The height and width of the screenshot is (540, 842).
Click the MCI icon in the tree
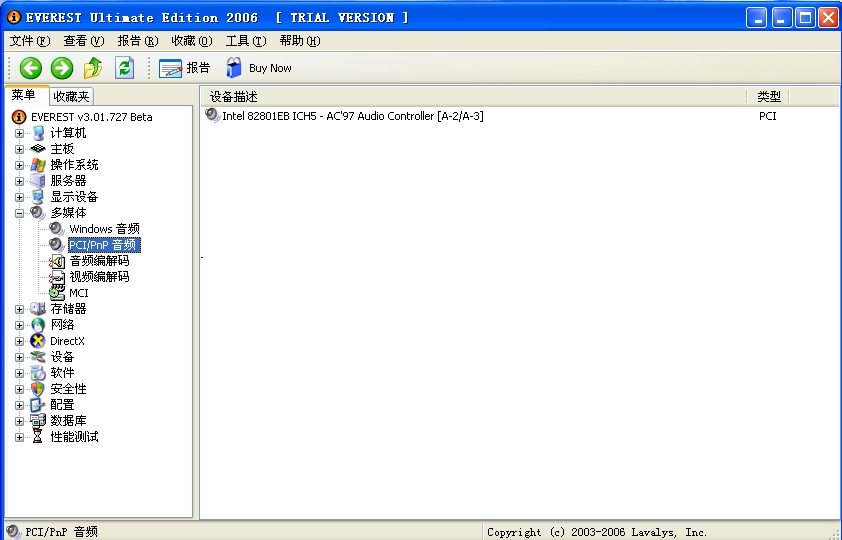(57, 293)
